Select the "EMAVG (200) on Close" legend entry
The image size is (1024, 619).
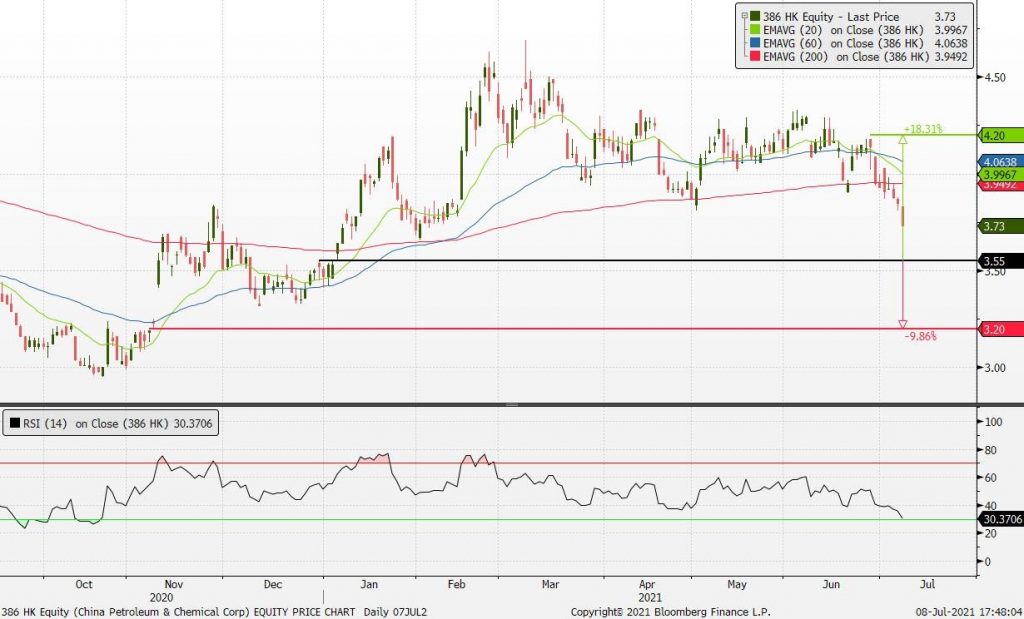point(846,57)
